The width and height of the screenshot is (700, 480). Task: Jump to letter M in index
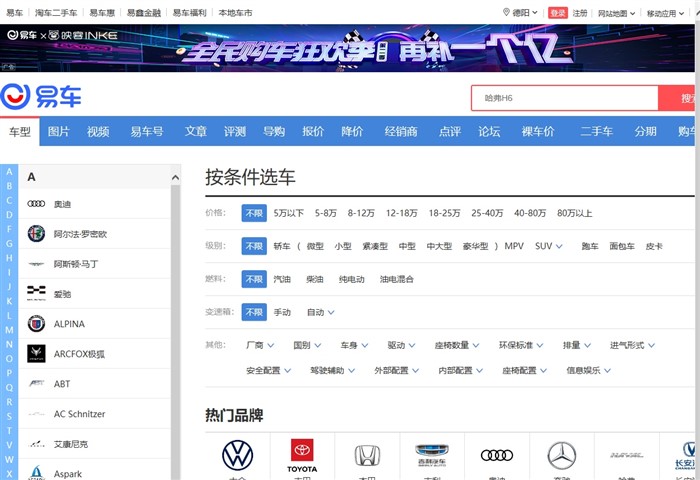tap(9, 330)
